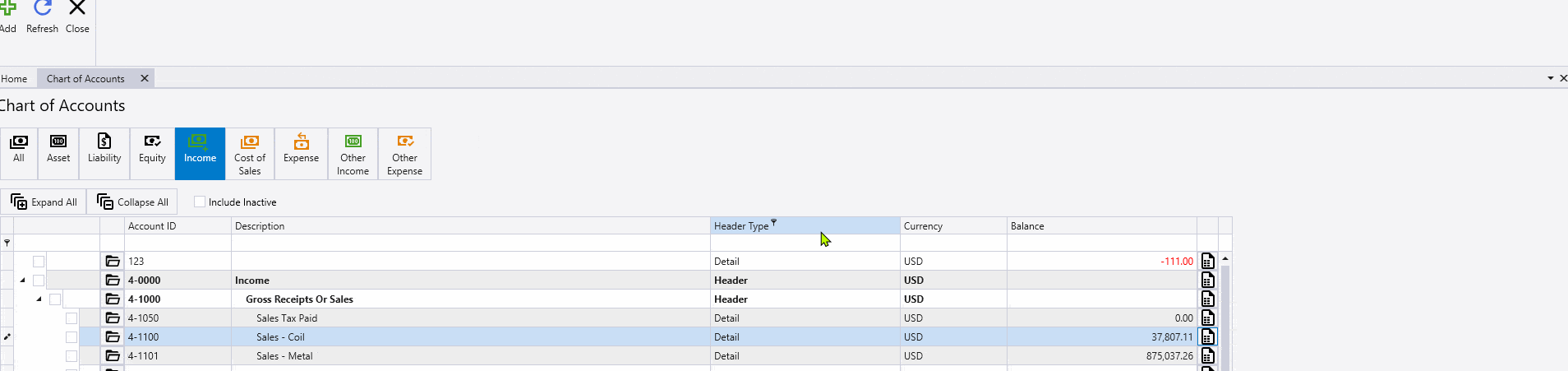This screenshot has width=1568, height=371.
Task: Click the 37,807.11 balance value
Action: 1172,337
